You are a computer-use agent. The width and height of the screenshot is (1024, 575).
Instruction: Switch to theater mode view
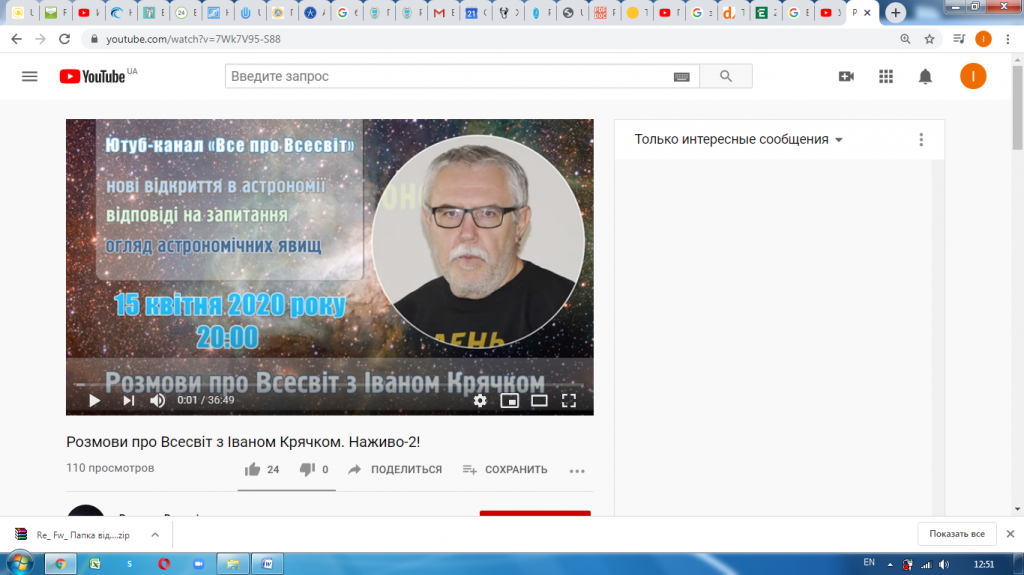pyautogui.click(x=539, y=401)
